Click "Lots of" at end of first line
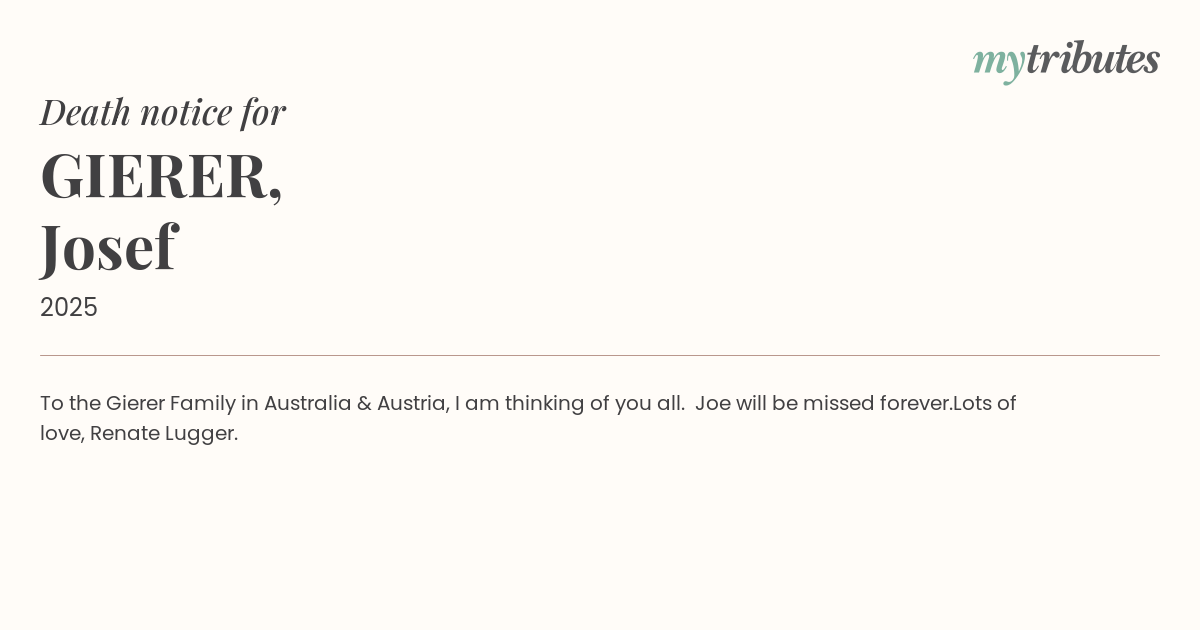 [985, 404]
